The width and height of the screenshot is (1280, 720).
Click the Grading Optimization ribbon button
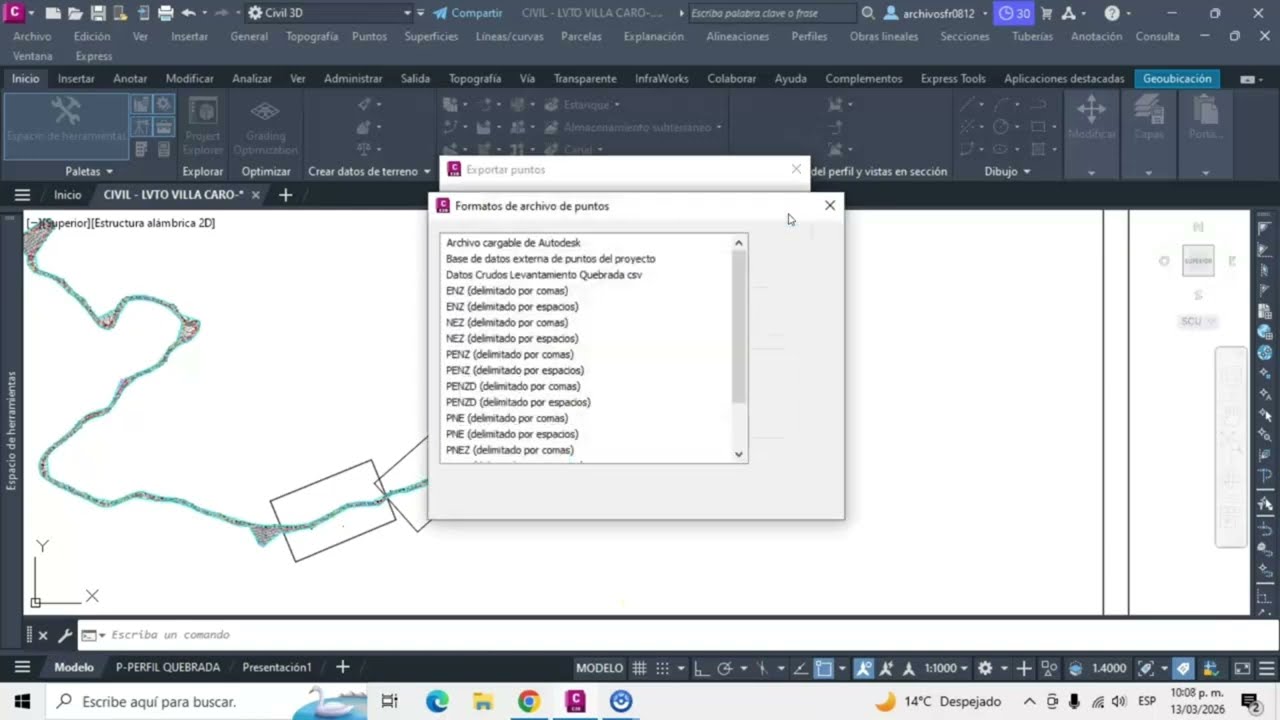(x=265, y=125)
